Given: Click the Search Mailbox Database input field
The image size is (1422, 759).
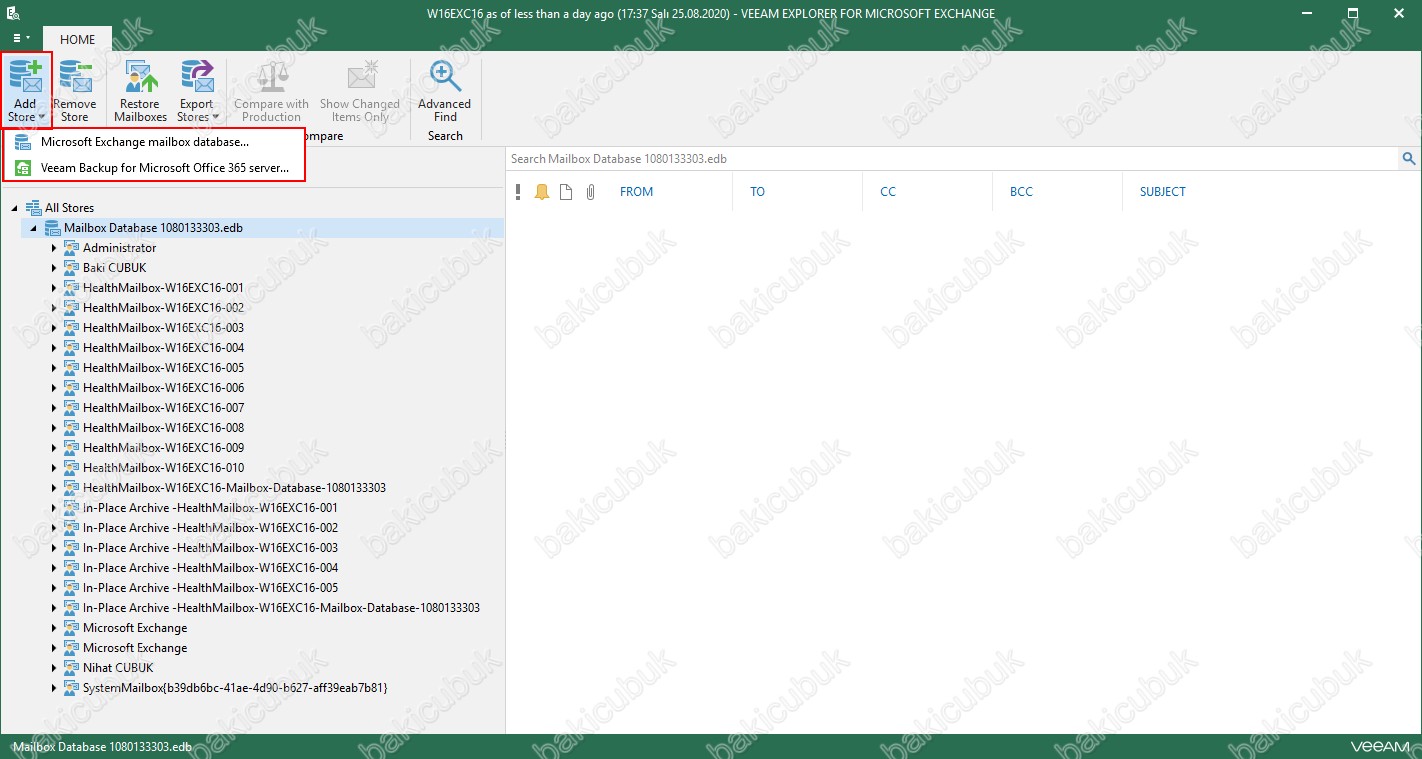Looking at the screenshot, I should click(950, 159).
